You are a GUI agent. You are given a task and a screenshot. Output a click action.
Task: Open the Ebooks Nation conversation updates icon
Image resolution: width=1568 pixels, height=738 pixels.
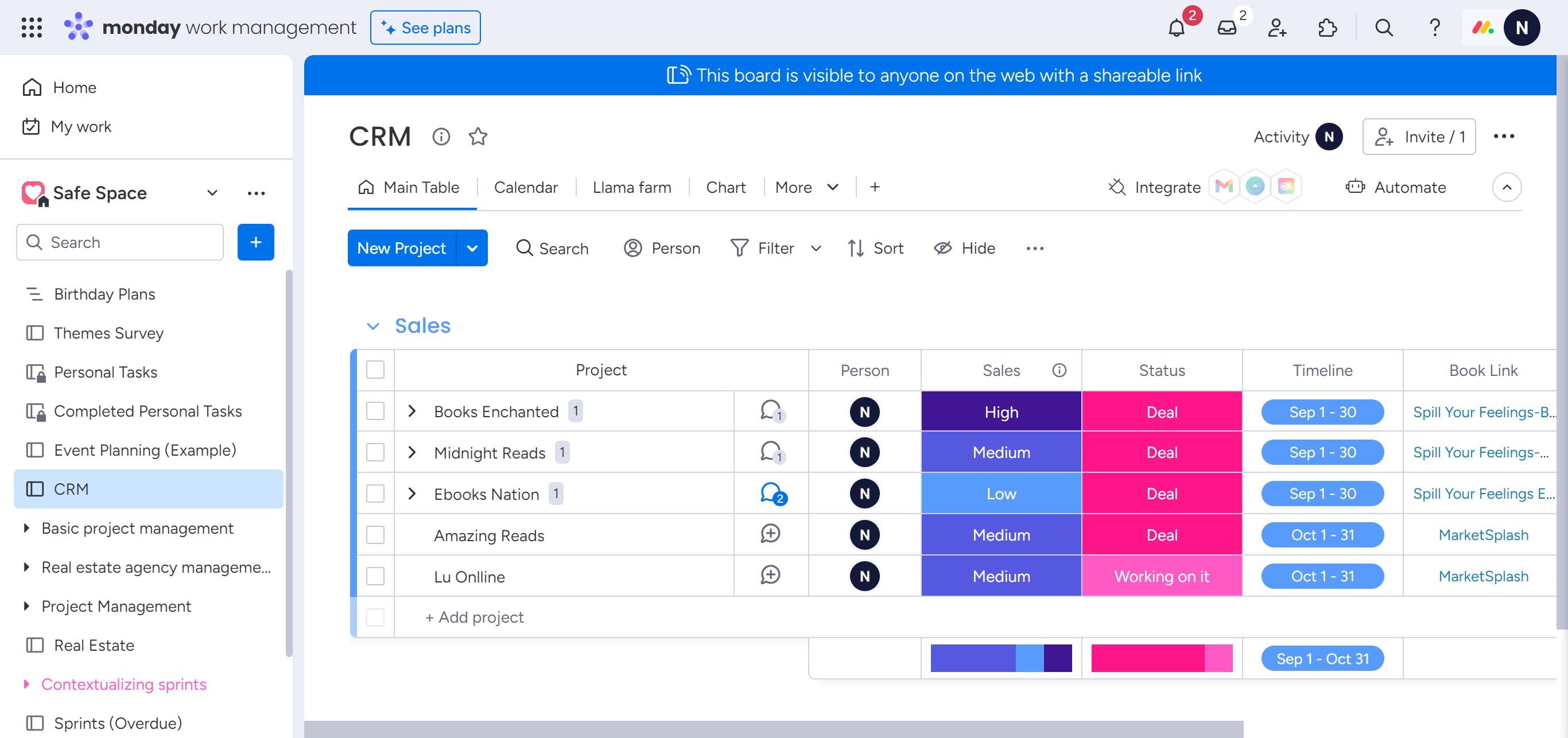coord(771,494)
